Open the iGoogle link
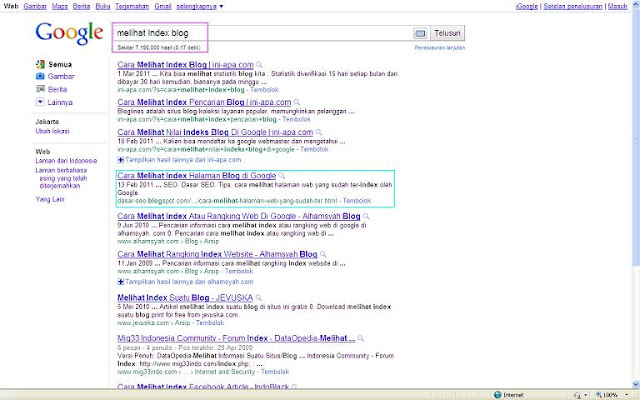640x400 pixels. tap(527, 7)
